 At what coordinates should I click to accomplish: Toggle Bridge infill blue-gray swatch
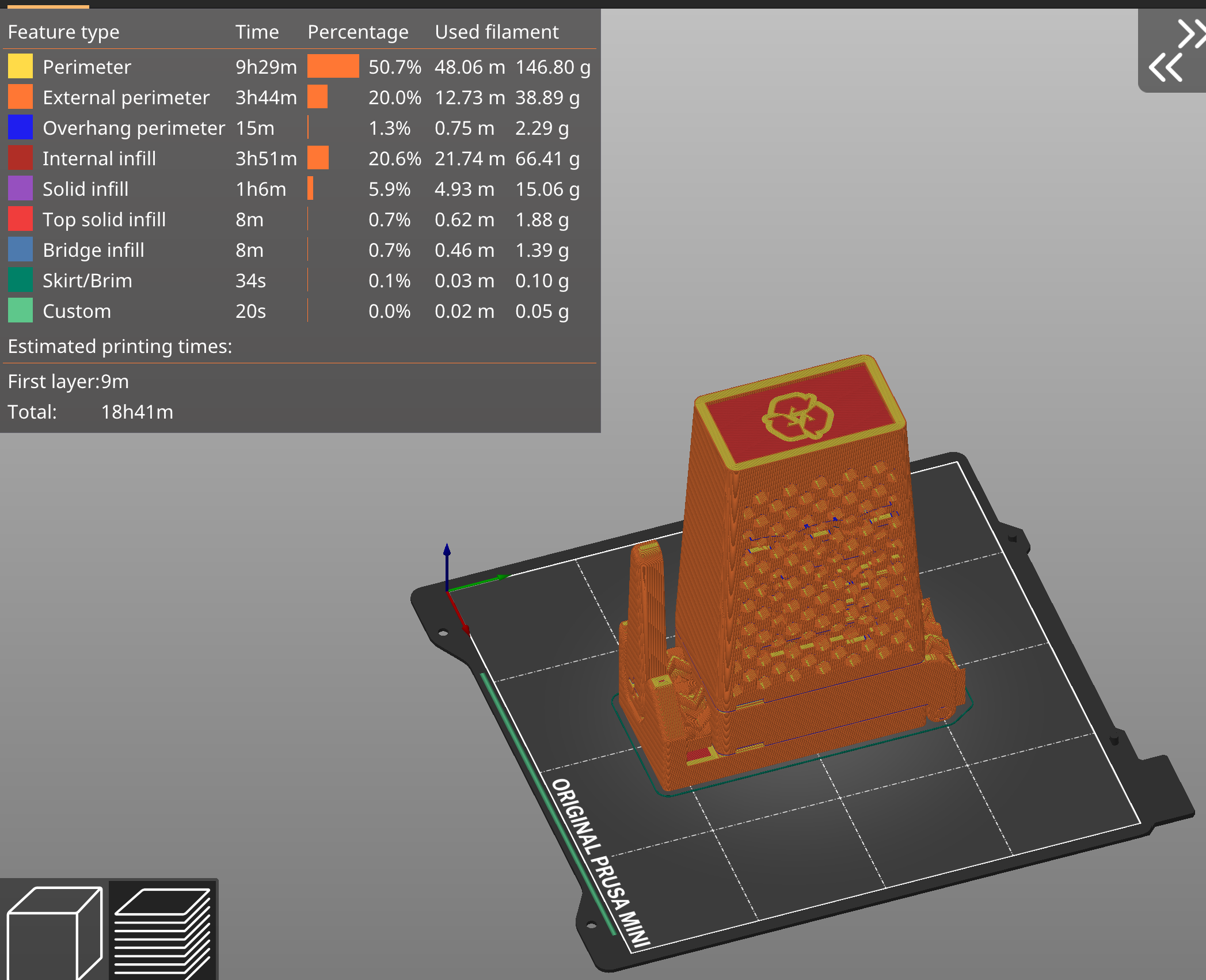click(20, 249)
